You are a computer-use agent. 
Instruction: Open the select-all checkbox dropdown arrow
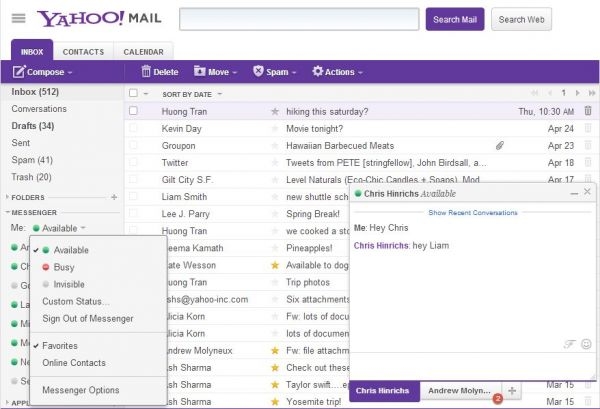(146, 93)
